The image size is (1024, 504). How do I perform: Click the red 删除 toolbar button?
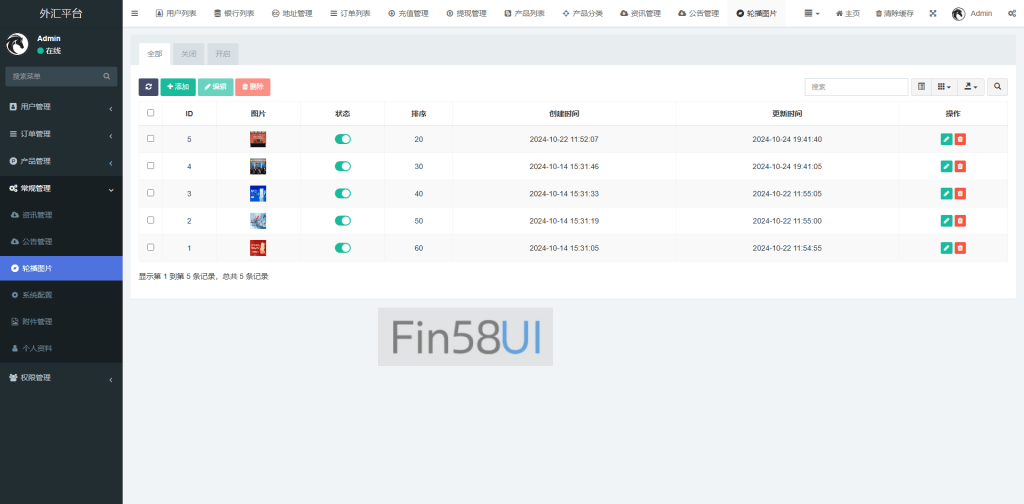[253, 87]
